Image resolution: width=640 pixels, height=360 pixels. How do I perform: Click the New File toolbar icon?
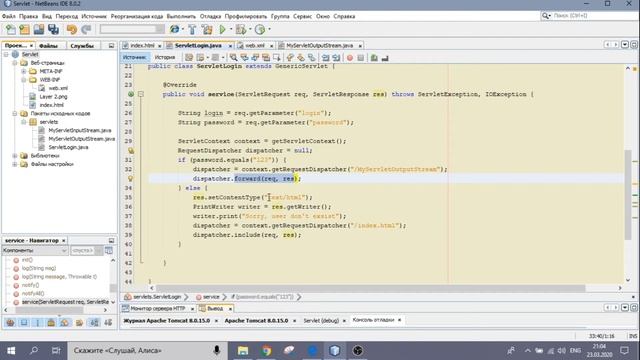(x=11, y=29)
